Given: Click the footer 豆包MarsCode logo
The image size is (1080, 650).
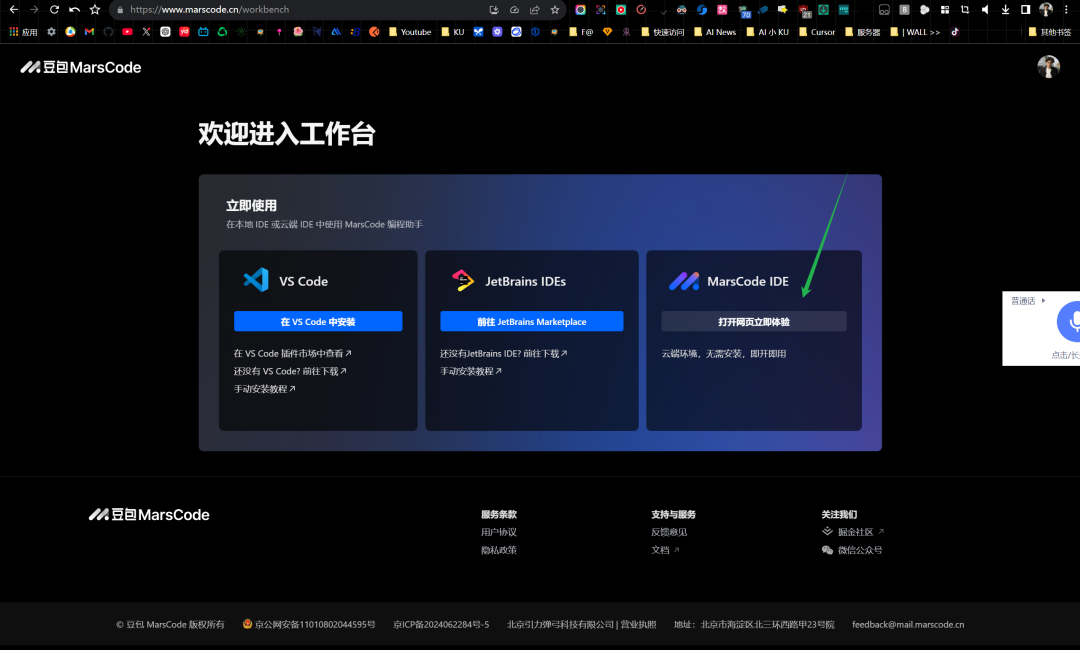Looking at the screenshot, I should coord(149,514).
